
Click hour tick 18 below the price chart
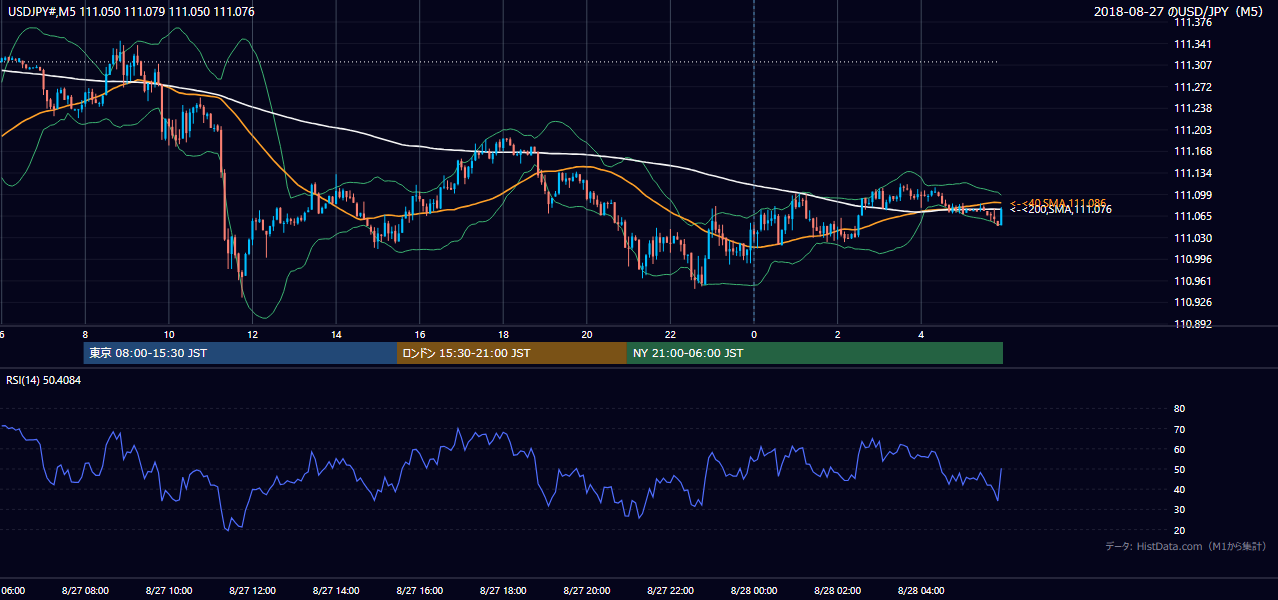[x=503, y=335]
